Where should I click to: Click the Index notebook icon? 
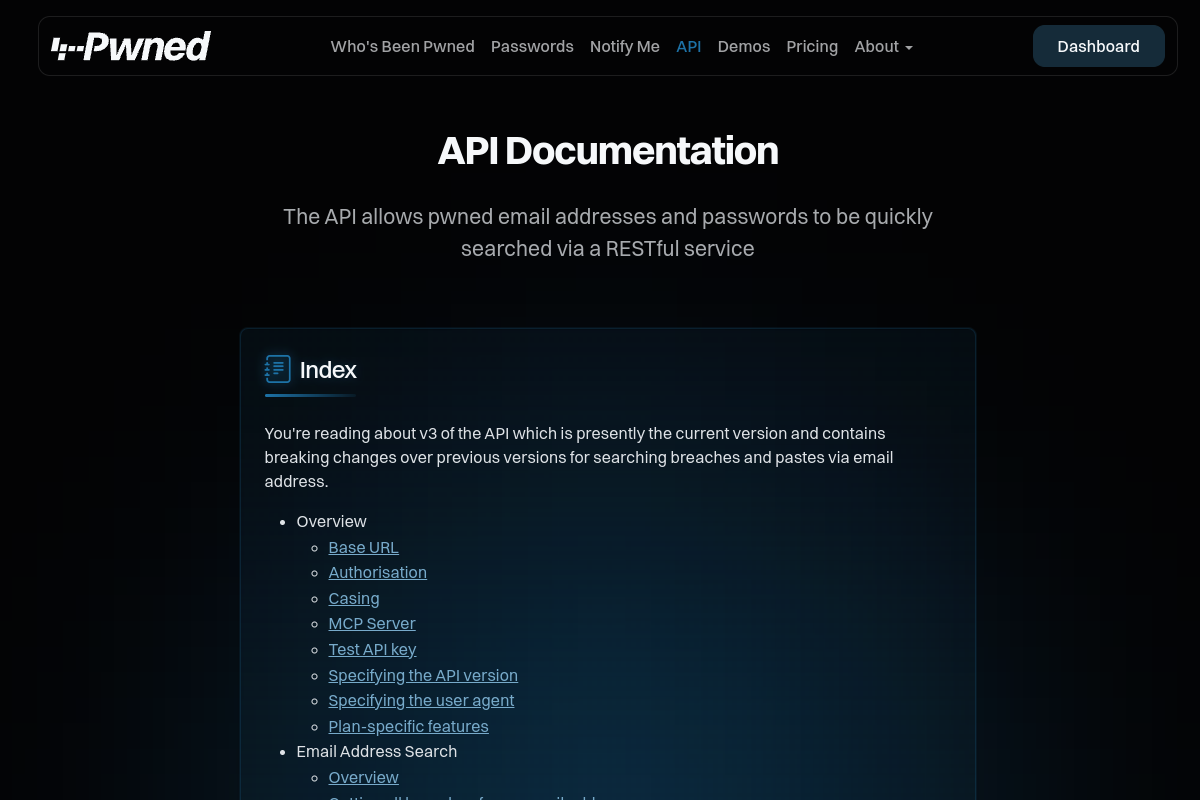click(278, 369)
